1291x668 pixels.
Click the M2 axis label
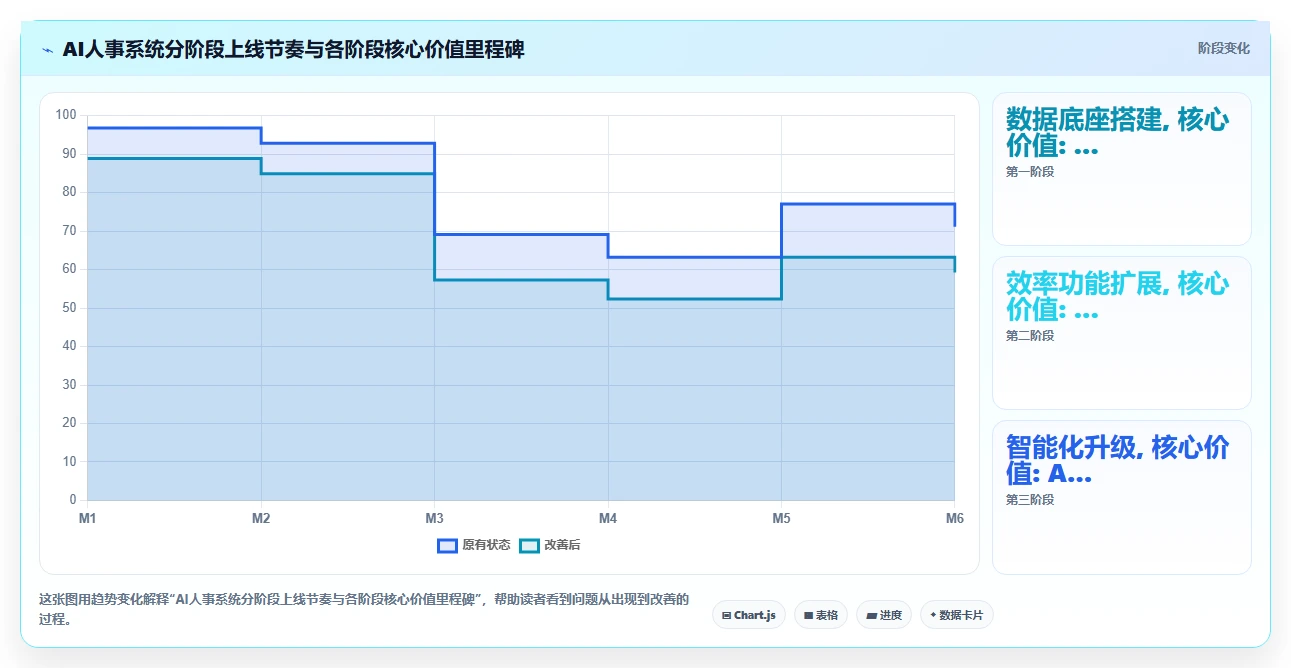(261, 518)
